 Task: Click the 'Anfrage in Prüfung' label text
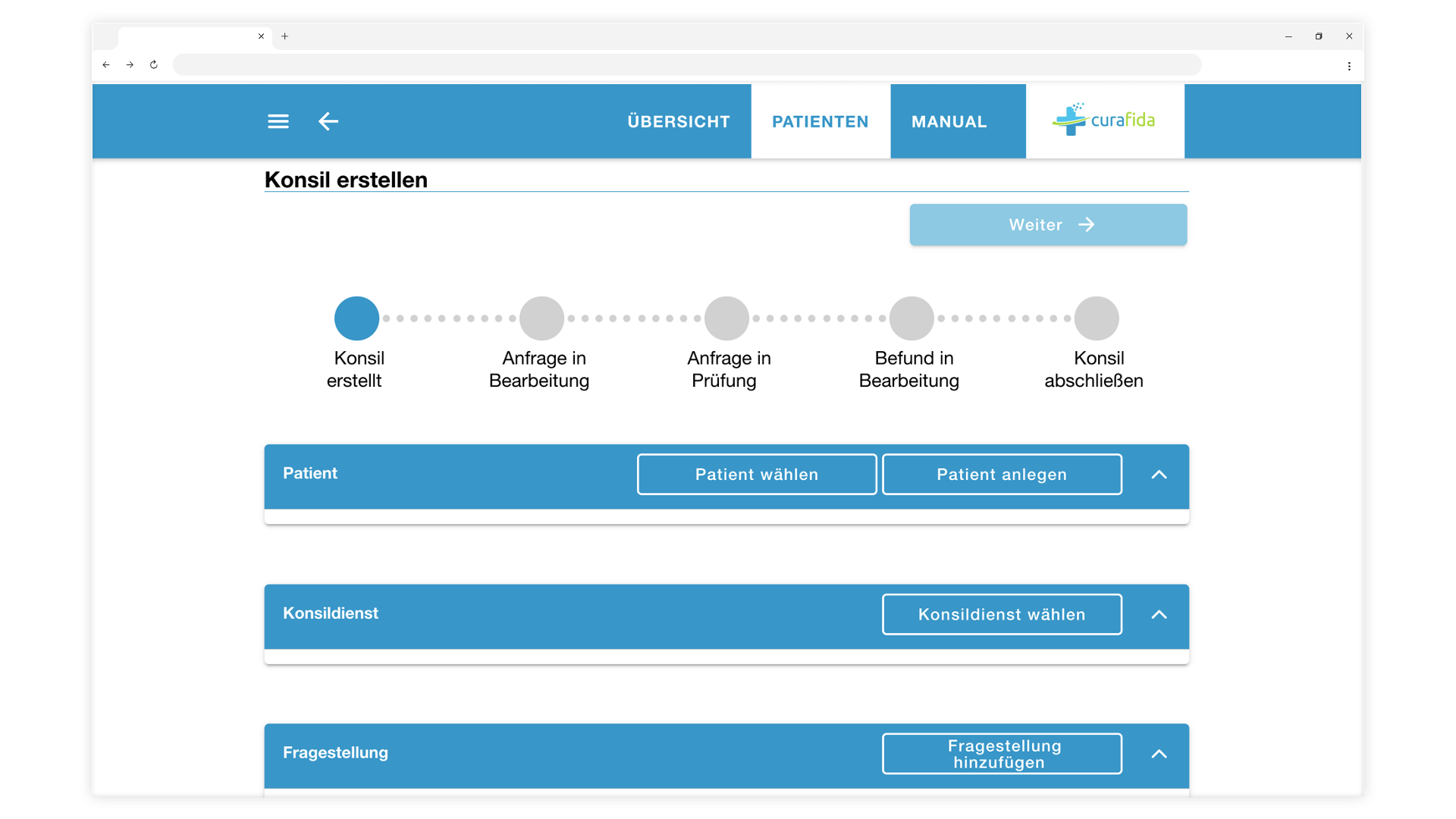[x=727, y=369]
